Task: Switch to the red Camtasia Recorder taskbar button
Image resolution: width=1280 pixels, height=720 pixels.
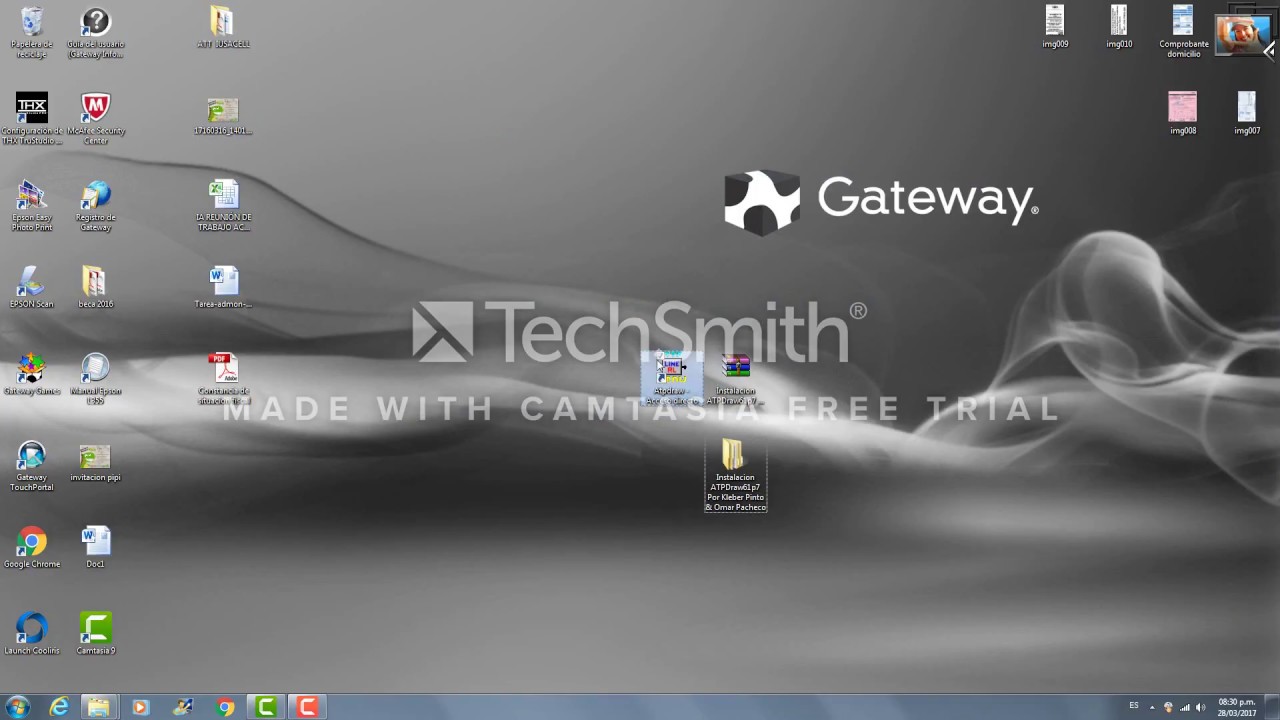Action: tap(308, 707)
